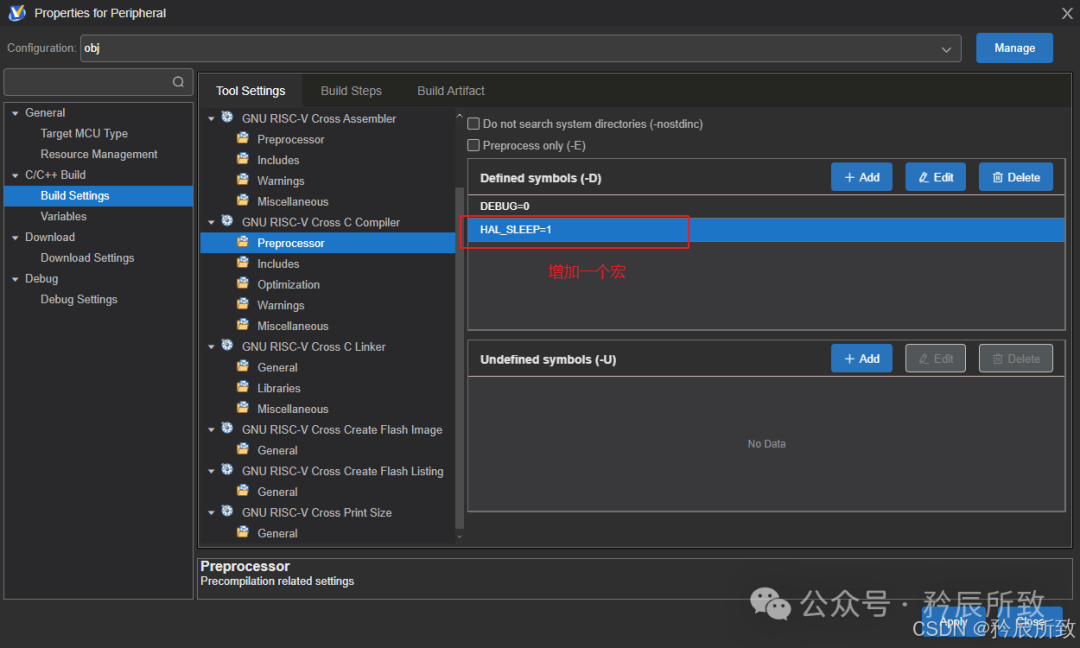Toggle Preprocess only (-E) checkbox
This screenshot has height=648, width=1080.
473,145
